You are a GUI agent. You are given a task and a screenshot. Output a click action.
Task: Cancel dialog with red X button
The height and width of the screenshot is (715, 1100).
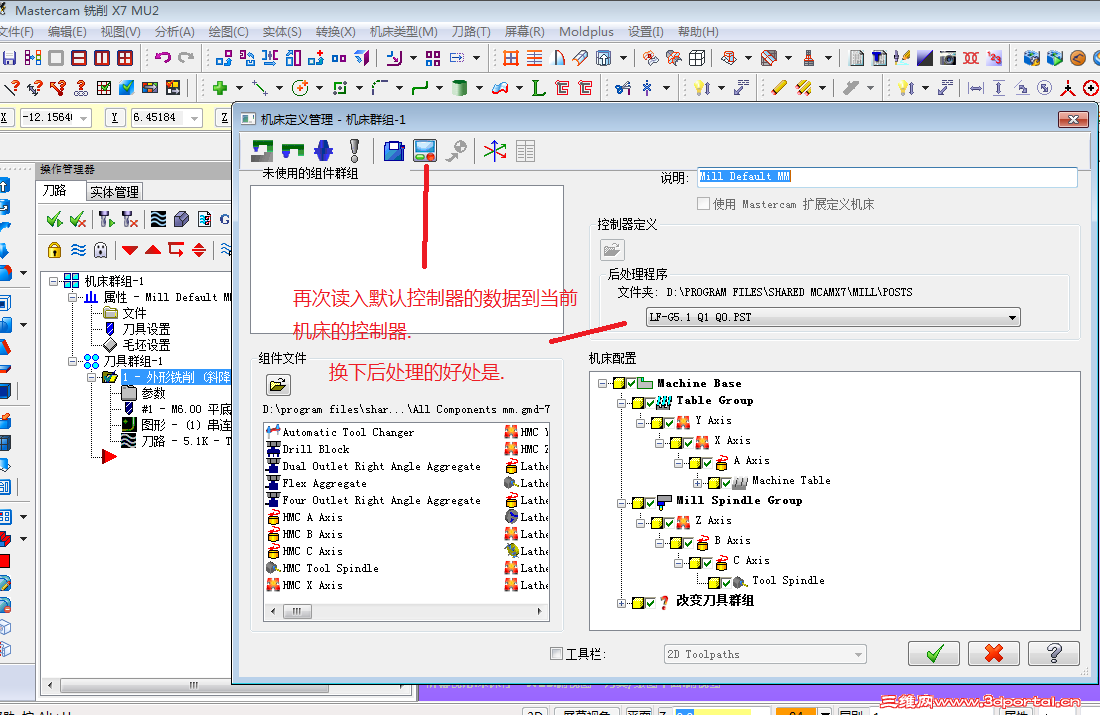point(993,653)
